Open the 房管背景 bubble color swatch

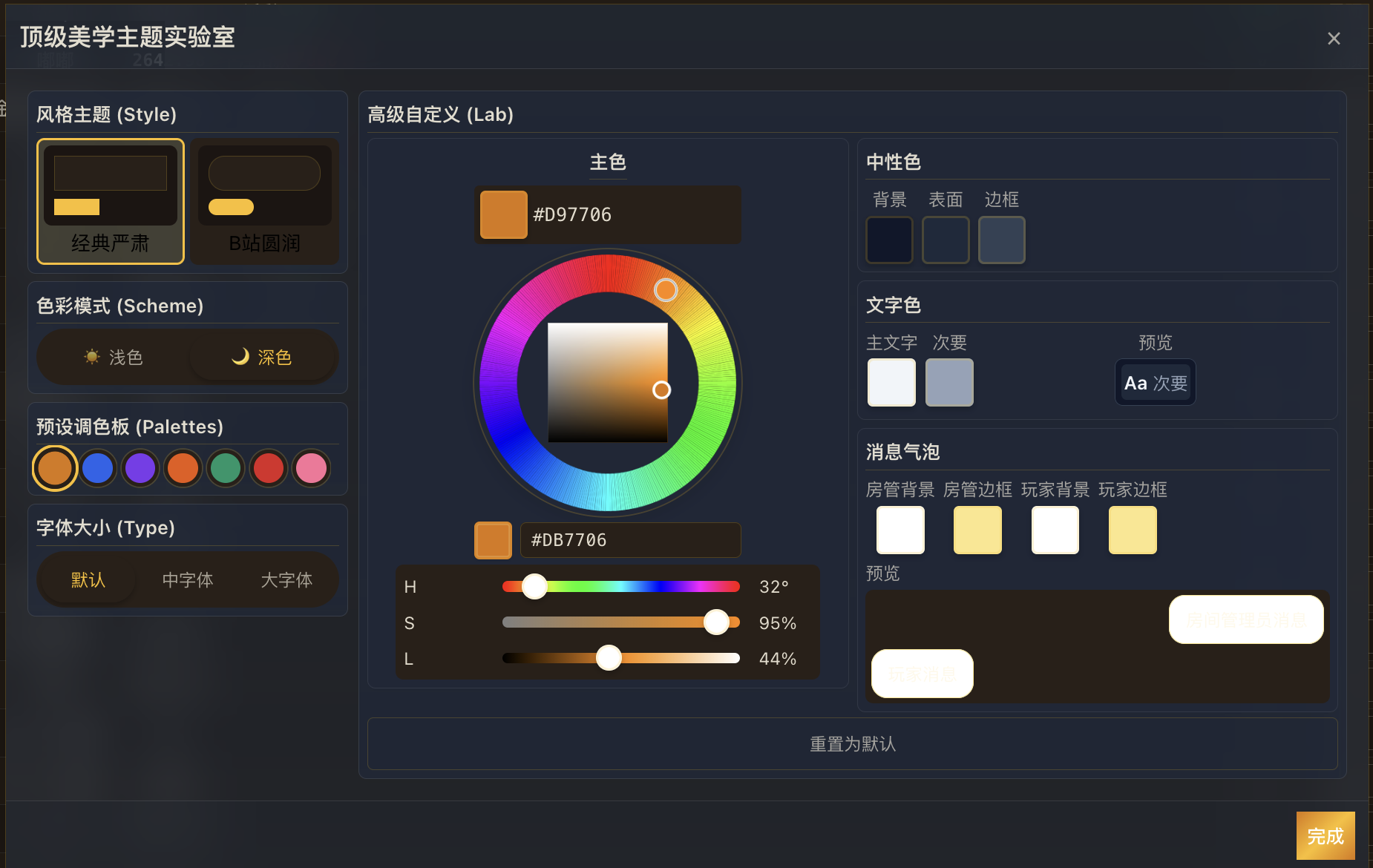pyautogui.click(x=900, y=530)
